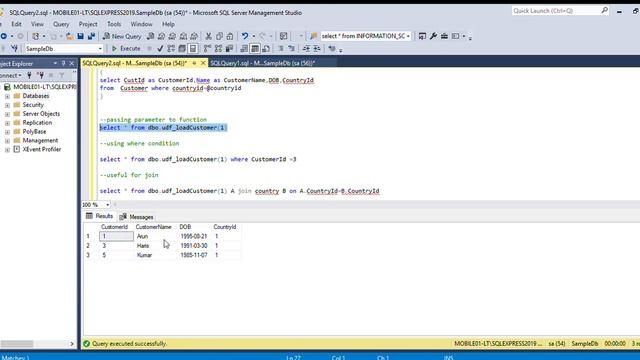Toggle auto-hide pin of Object Explorer
Viewport: 640px width, 360px height.
(x=63, y=64)
